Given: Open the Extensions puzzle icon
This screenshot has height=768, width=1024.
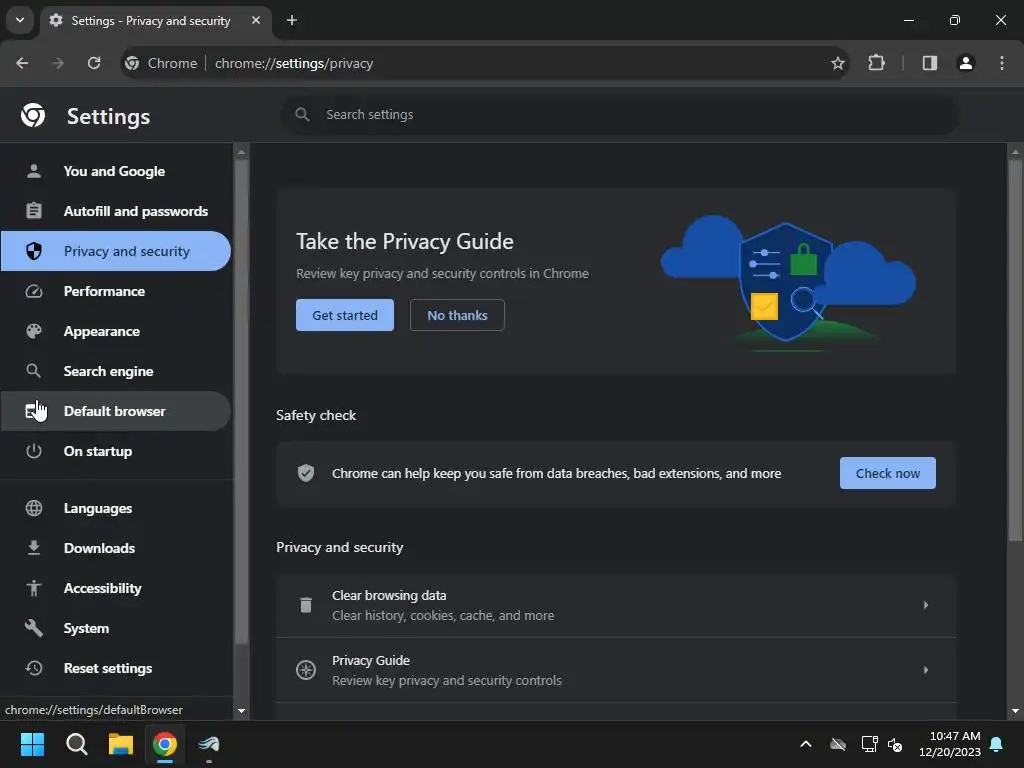Looking at the screenshot, I should [x=876, y=63].
